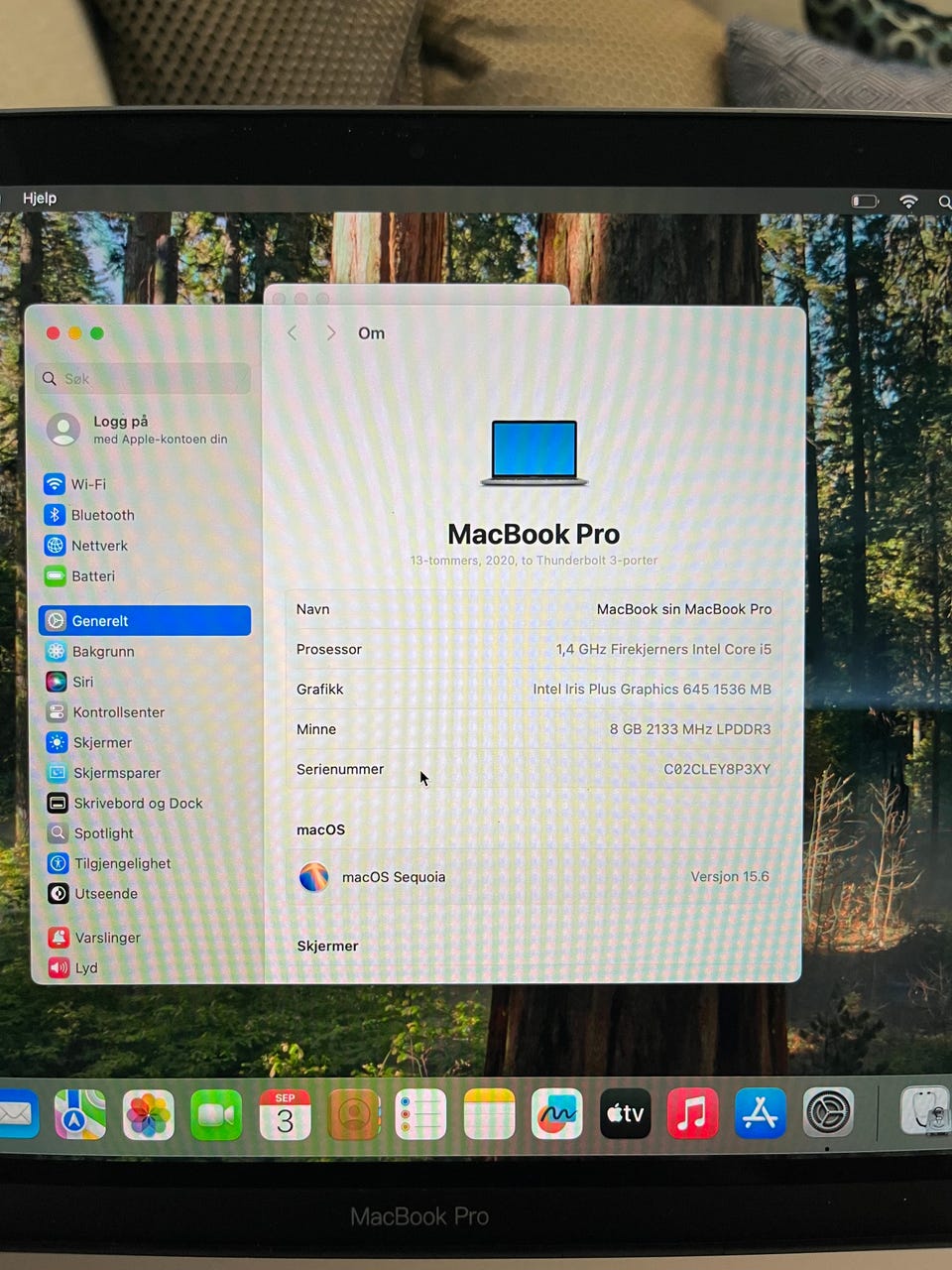
Task: Click Intel Iris Plus Graphics value
Action: click(652, 689)
